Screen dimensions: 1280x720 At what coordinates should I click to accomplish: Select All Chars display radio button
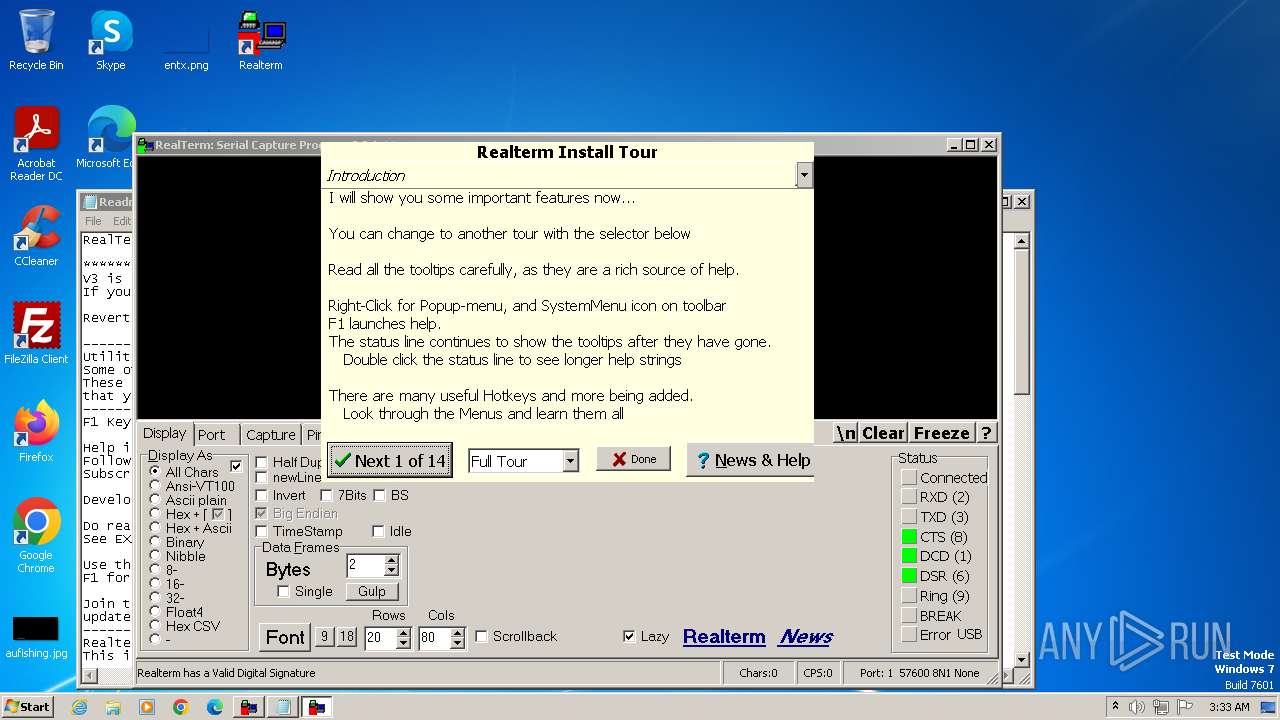coord(155,471)
